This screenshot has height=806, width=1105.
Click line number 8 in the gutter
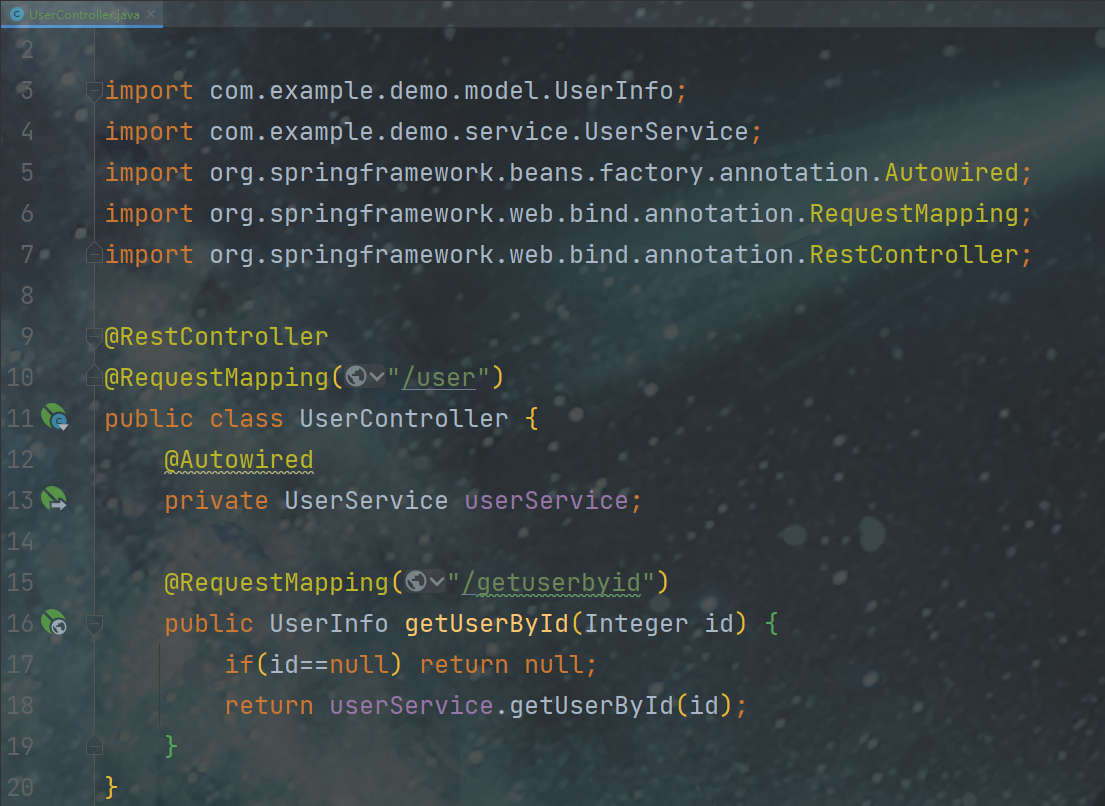point(27,294)
